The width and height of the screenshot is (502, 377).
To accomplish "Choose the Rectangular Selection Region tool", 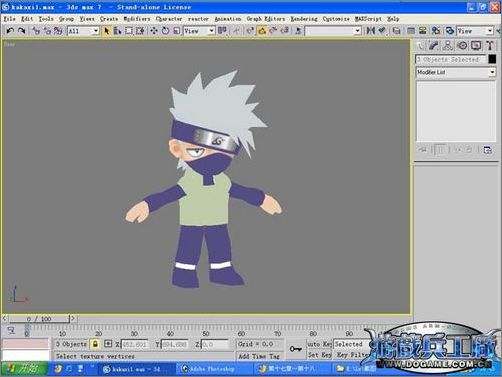I will click(x=129, y=31).
